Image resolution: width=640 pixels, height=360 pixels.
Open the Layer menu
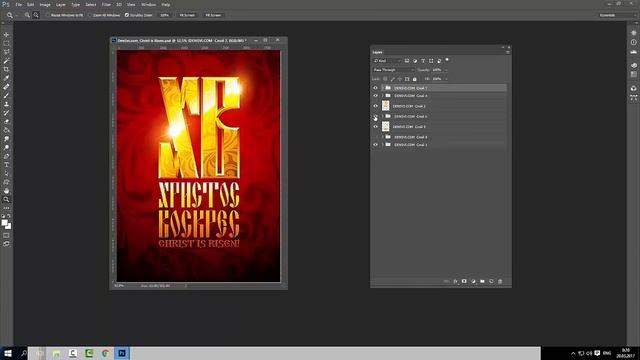[x=60, y=4]
